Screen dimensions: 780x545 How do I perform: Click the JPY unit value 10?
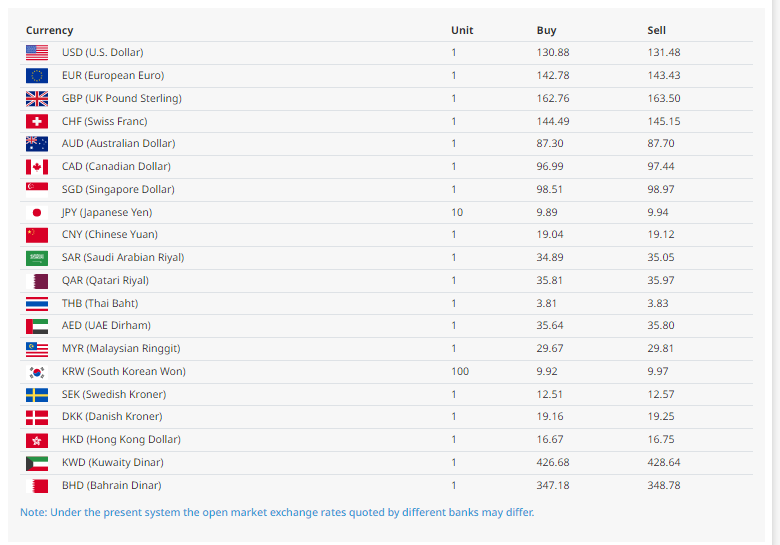(x=456, y=213)
